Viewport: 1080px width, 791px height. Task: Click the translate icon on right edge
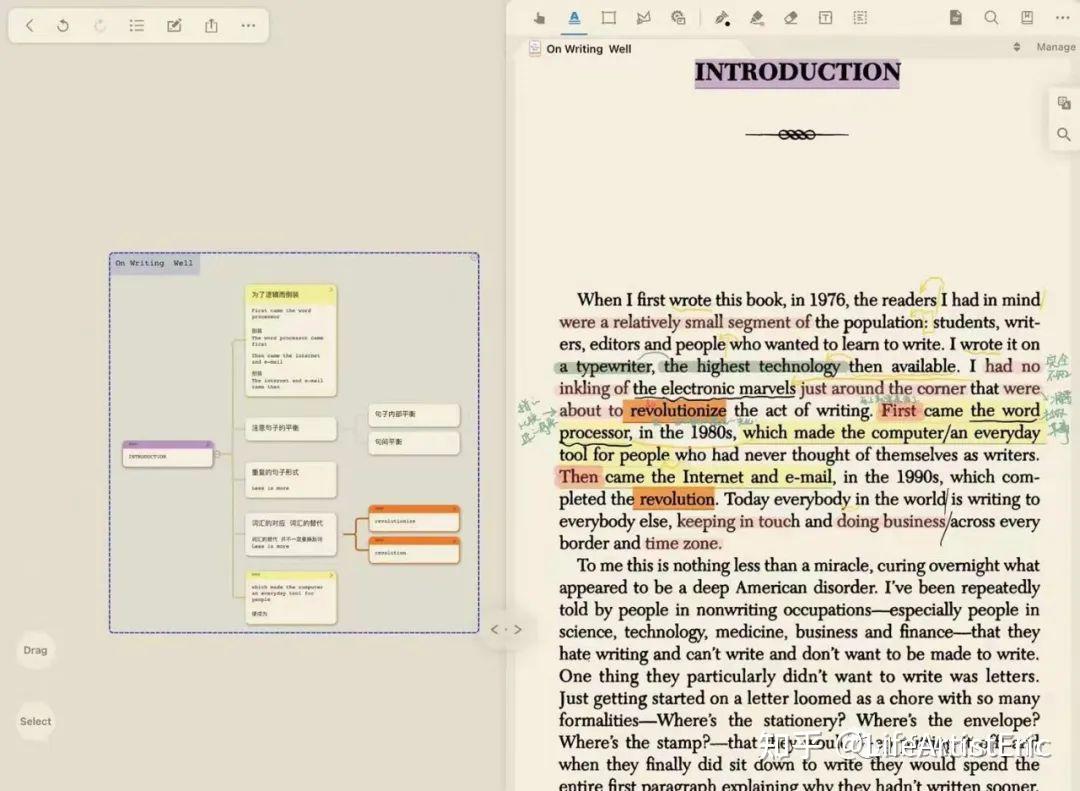(x=1064, y=103)
